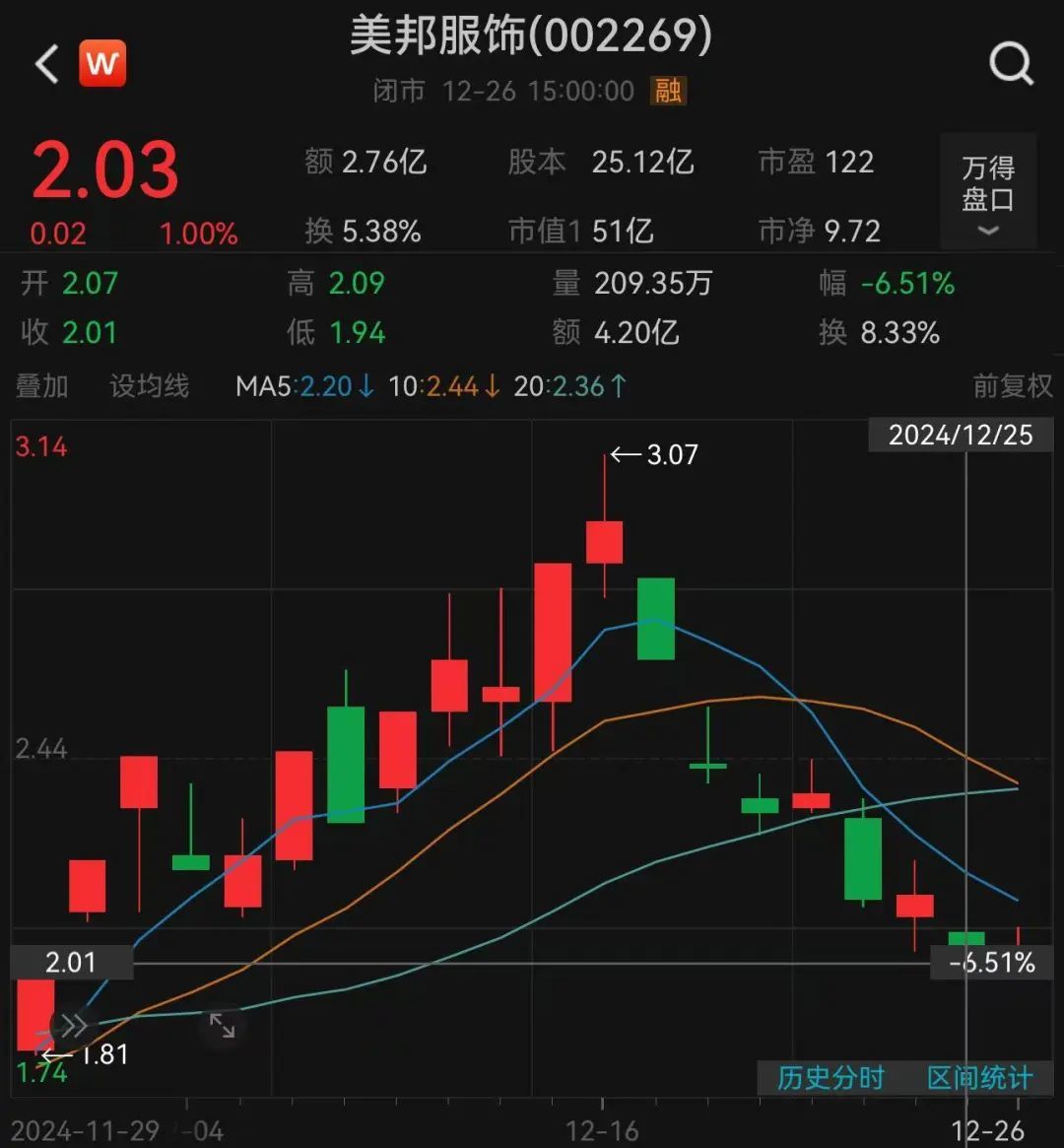Open the 前复权 adjustment selector
The image size is (1064, 1148).
click(x=1012, y=386)
